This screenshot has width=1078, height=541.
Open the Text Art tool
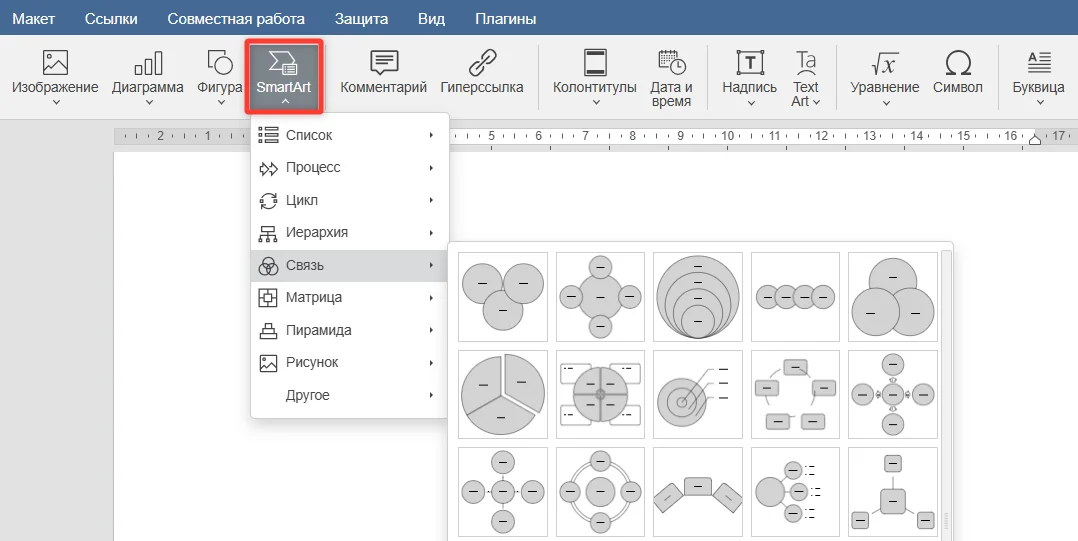pyautogui.click(x=805, y=77)
